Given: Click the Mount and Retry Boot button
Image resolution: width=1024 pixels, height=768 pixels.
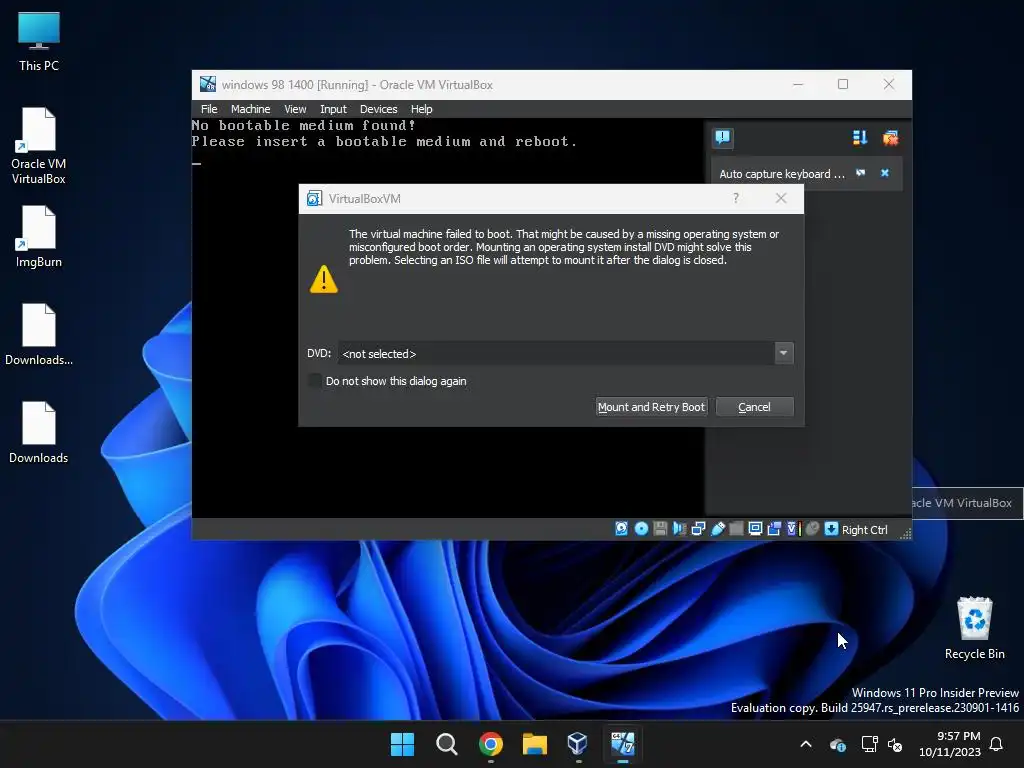Looking at the screenshot, I should pyautogui.click(x=651, y=407).
